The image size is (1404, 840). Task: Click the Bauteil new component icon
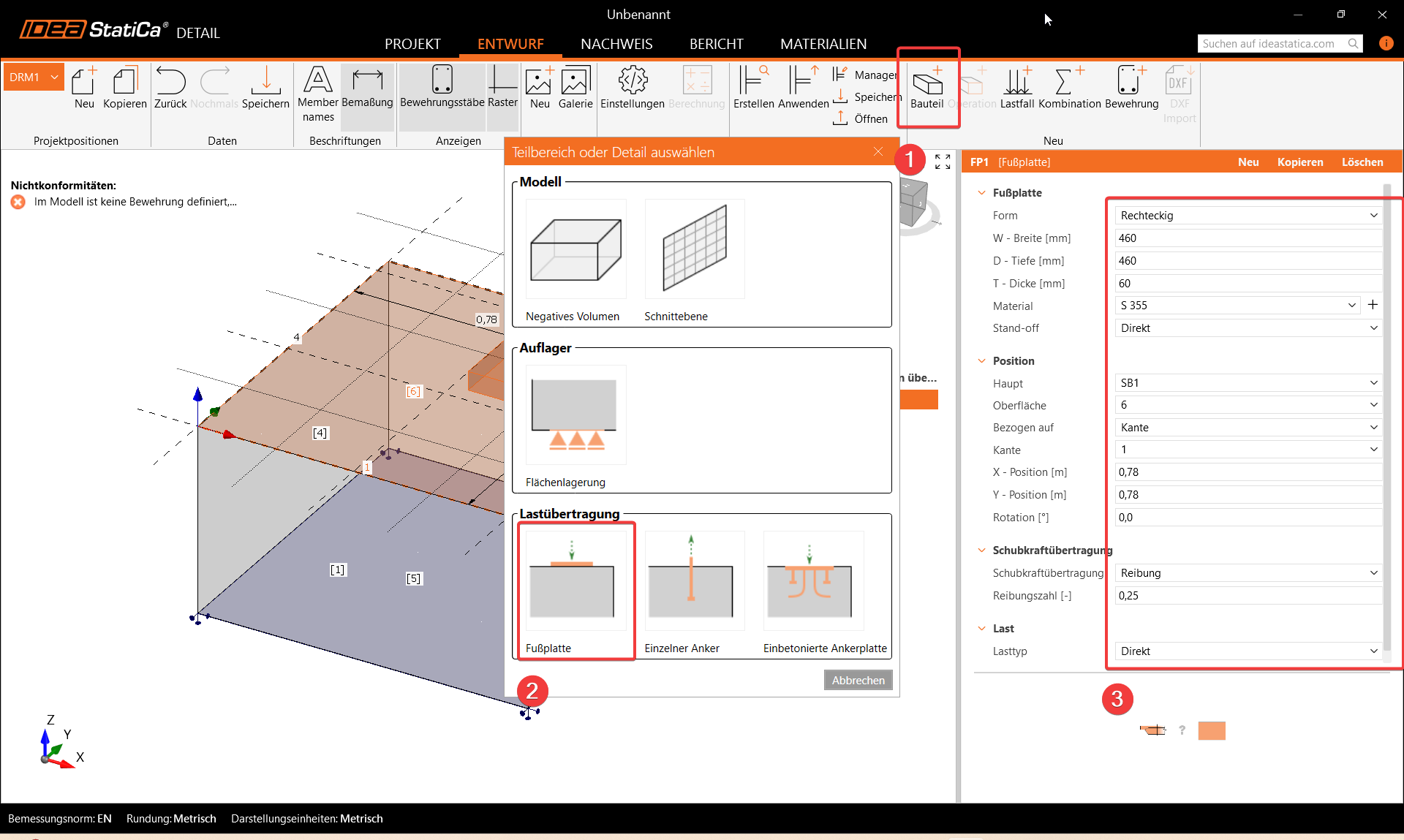click(927, 84)
